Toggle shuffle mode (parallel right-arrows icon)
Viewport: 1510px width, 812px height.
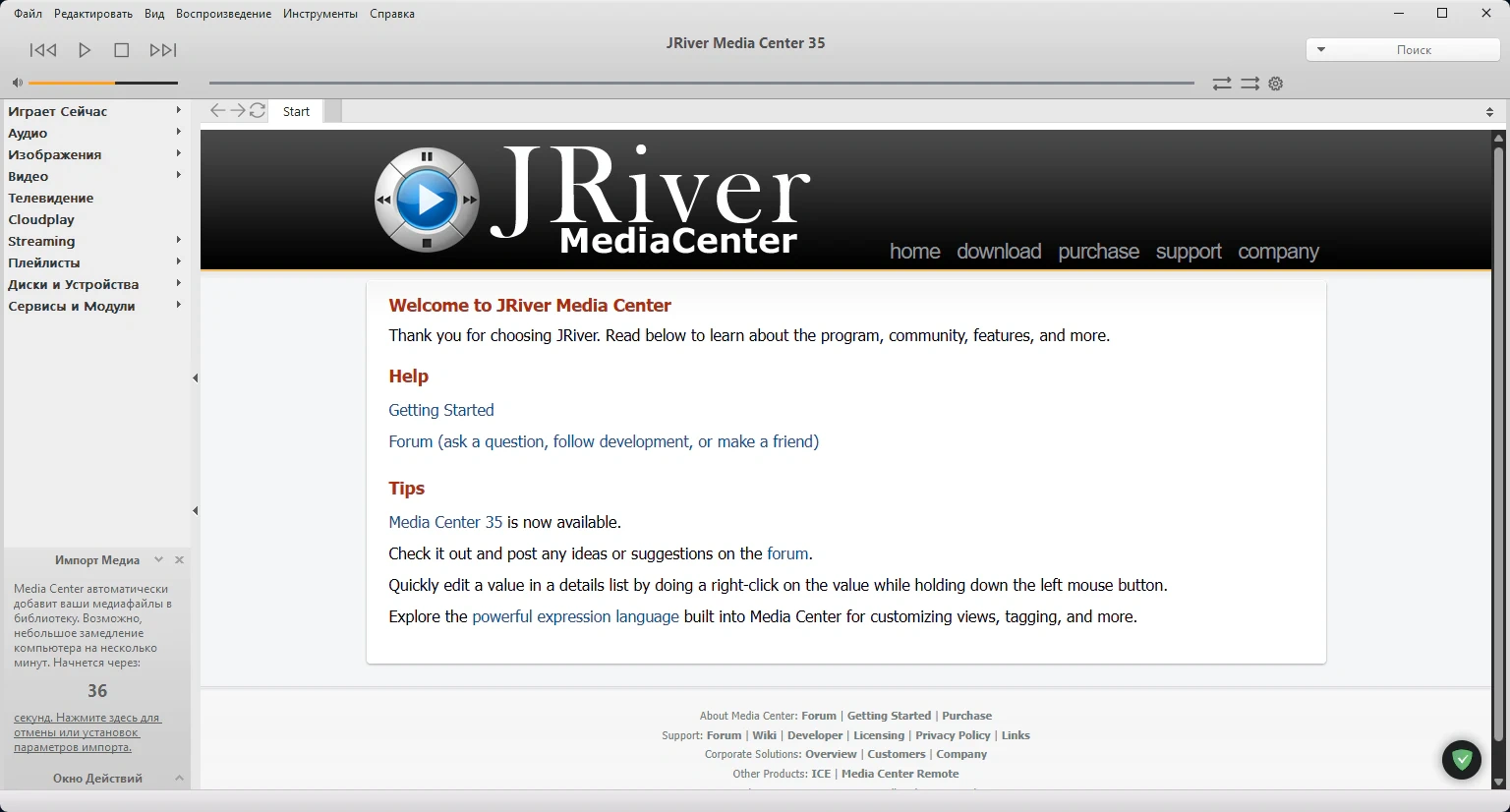pos(1249,84)
